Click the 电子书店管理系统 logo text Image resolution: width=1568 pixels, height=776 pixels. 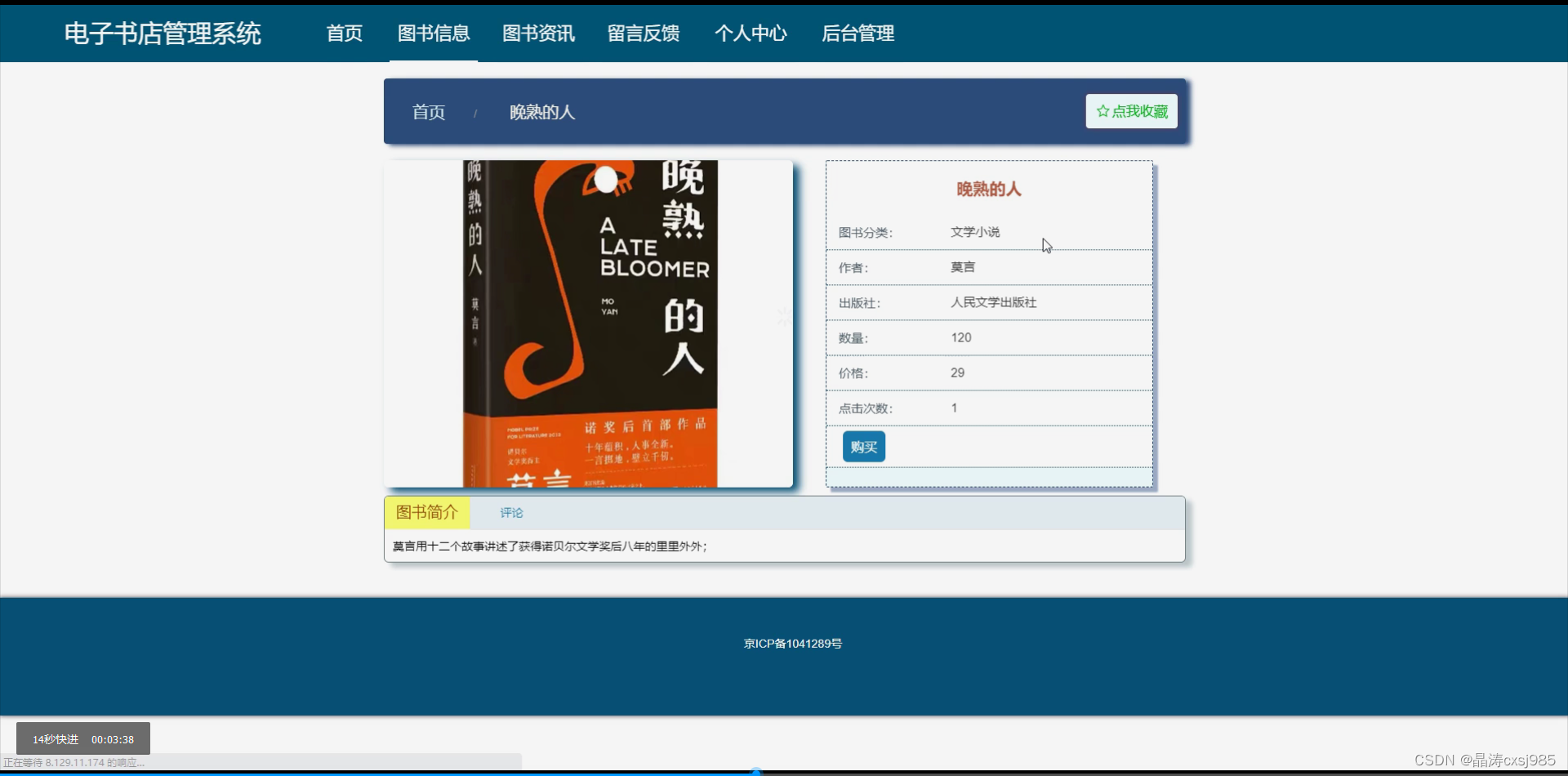pyautogui.click(x=163, y=33)
